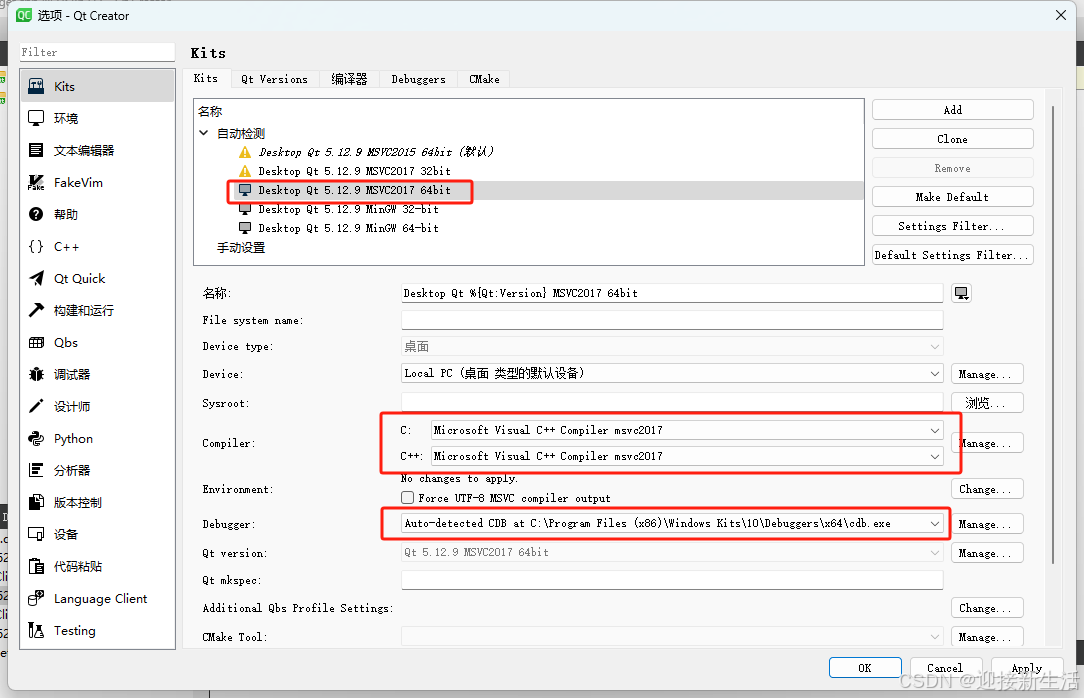Screen dimensions: 1084x698
Task: Switch to the Qt Versions tab
Action: click(x=274, y=78)
